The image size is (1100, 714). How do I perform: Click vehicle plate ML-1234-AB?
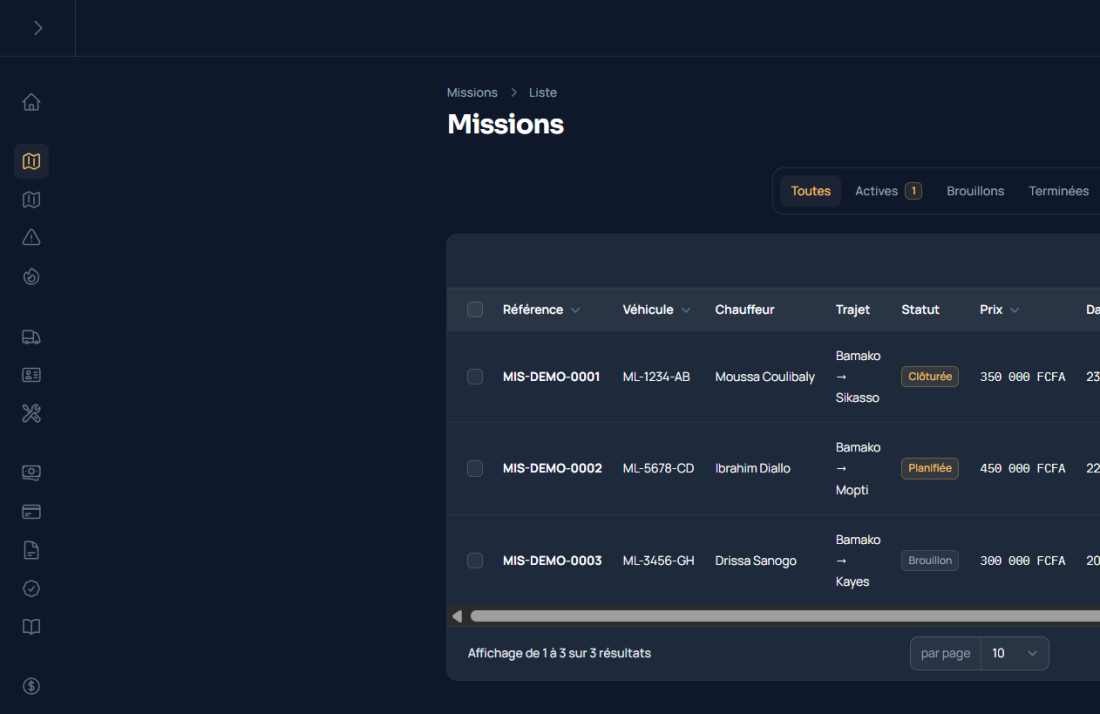click(x=656, y=377)
